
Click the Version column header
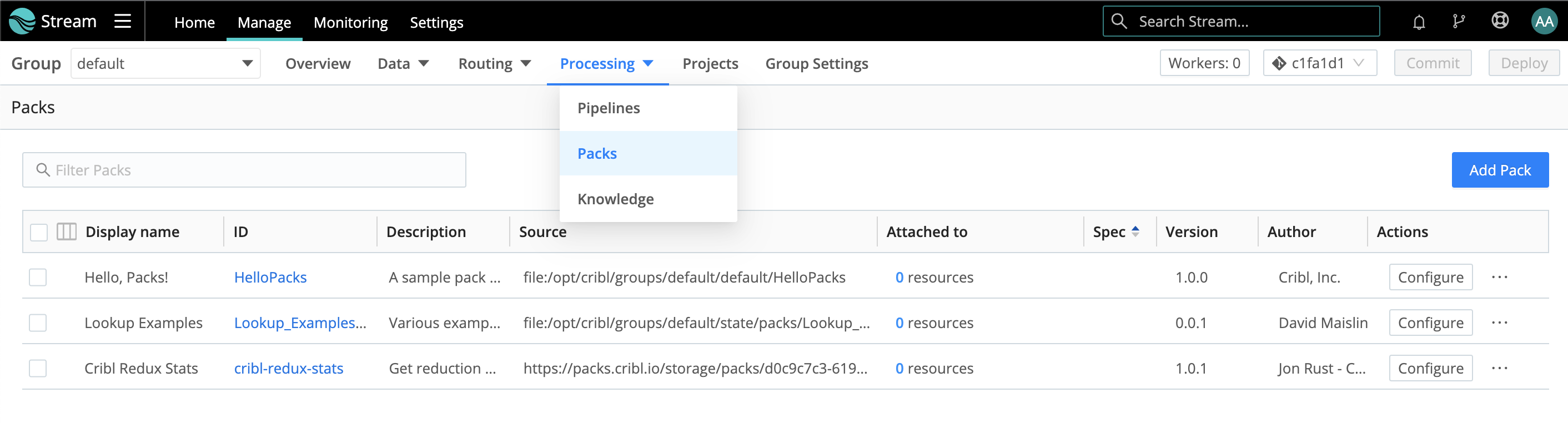click(1191, 232)
